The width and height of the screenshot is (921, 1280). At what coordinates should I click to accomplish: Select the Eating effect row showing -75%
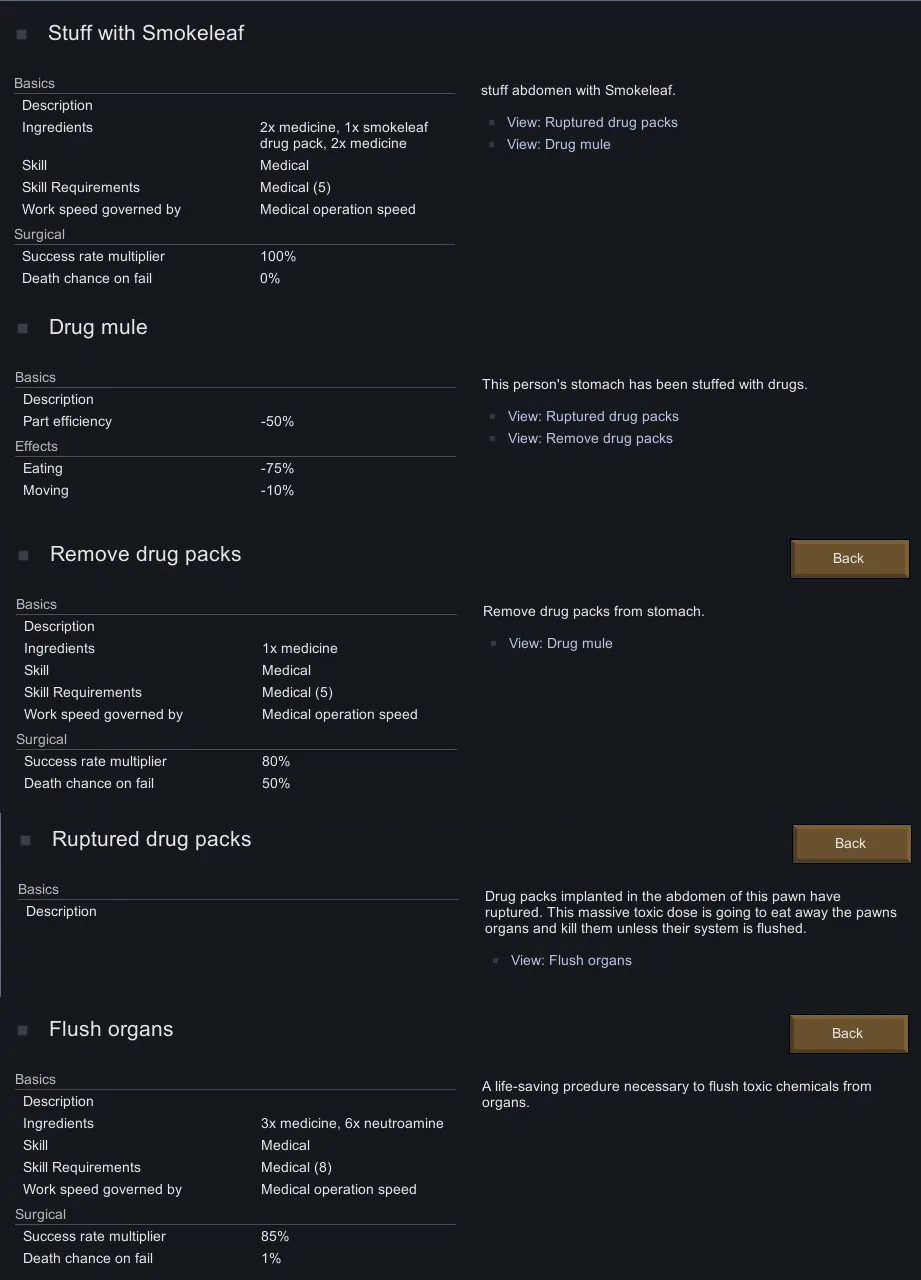click(236, 468)
